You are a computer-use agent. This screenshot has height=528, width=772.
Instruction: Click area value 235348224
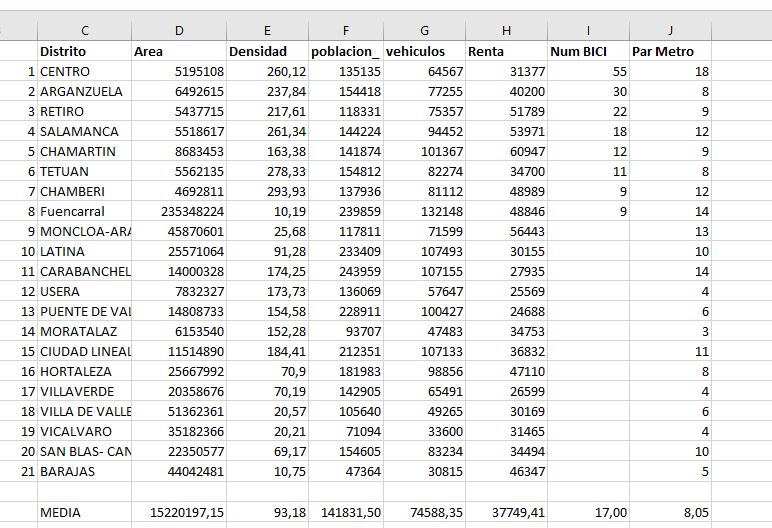179,212
